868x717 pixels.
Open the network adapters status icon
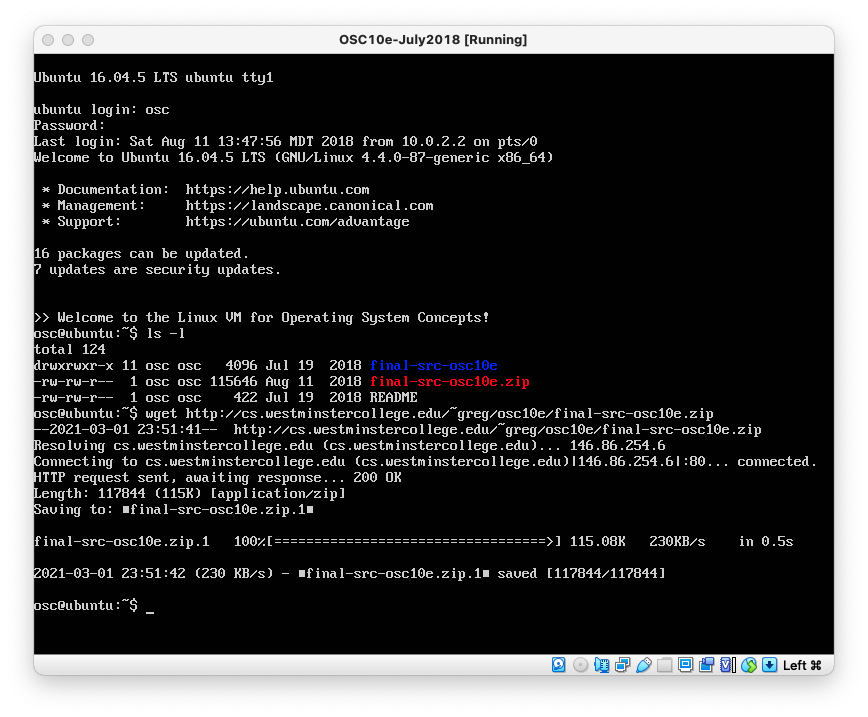pyautogui.click(x=622, y=665)
